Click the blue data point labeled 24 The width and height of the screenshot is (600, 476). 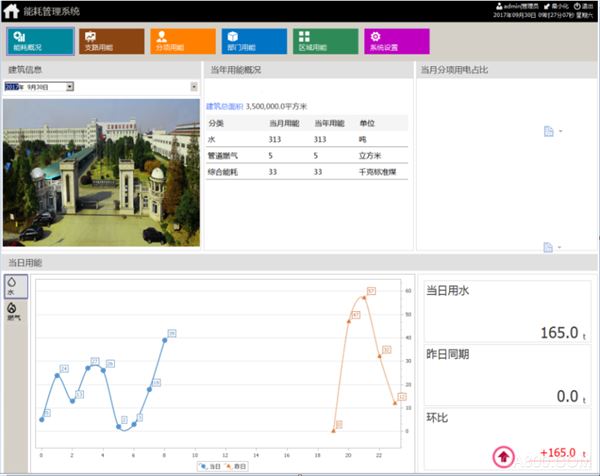click(x=57, y=375)
